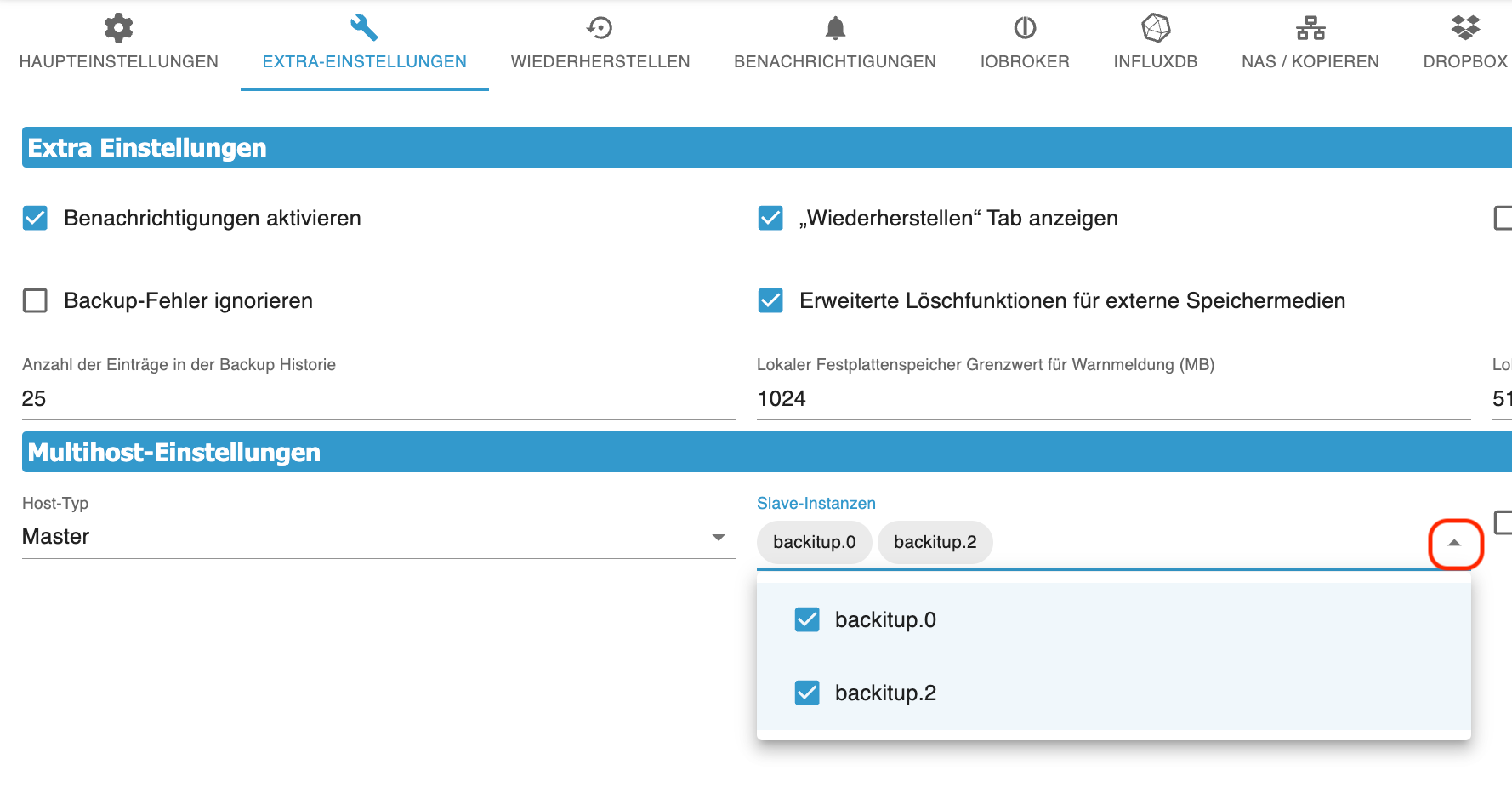The height and width of the screenshot is (793, 1512).
Task: Enable Backup-Fehler ignorieren checkbox
Action: 35,300
